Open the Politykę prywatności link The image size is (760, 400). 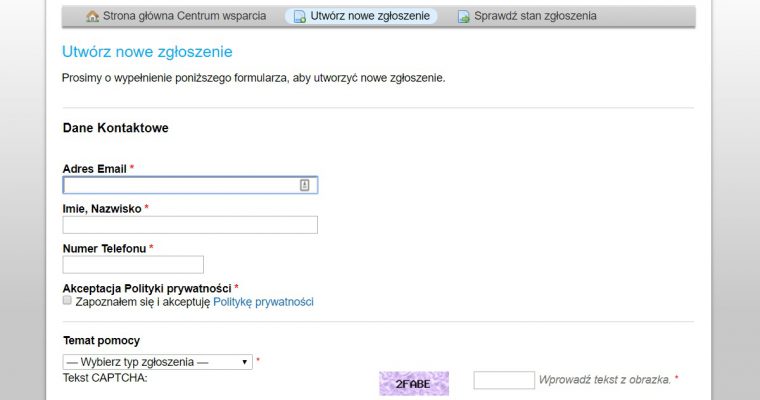click(x=263, y=302)
